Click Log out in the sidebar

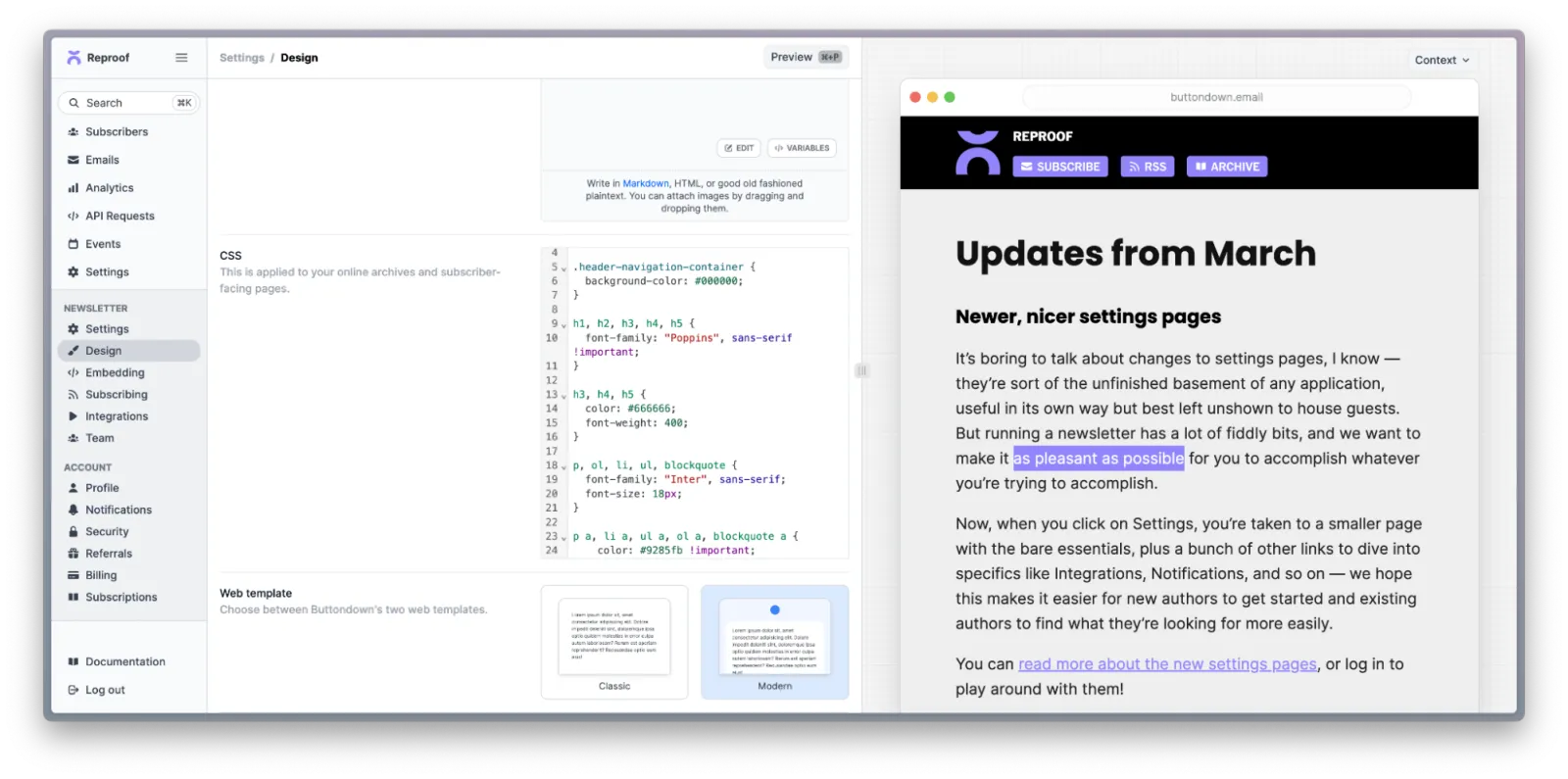(x=105, y=690)
